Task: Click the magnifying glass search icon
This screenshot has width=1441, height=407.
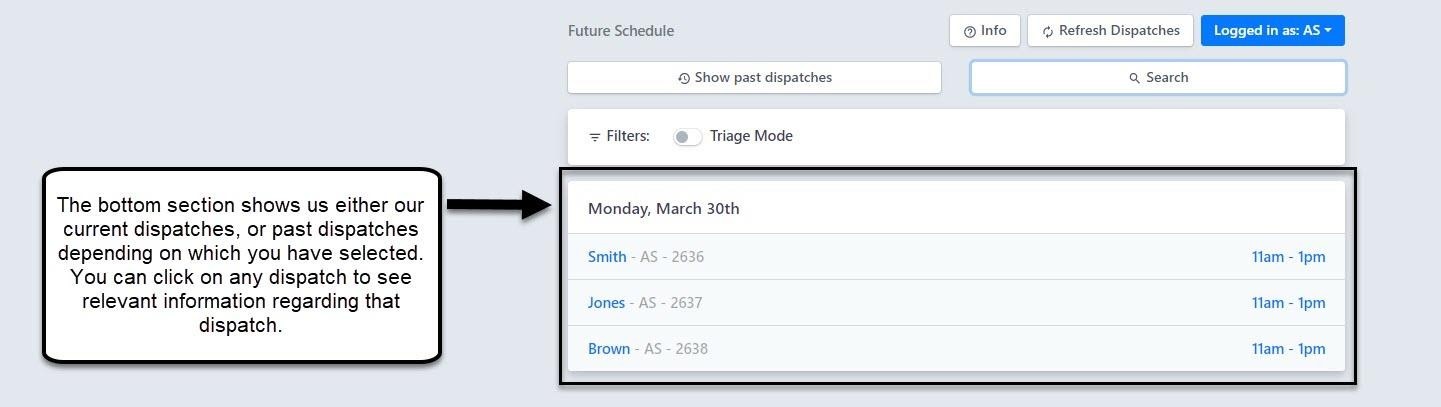Action: [x=1135, y=78]
